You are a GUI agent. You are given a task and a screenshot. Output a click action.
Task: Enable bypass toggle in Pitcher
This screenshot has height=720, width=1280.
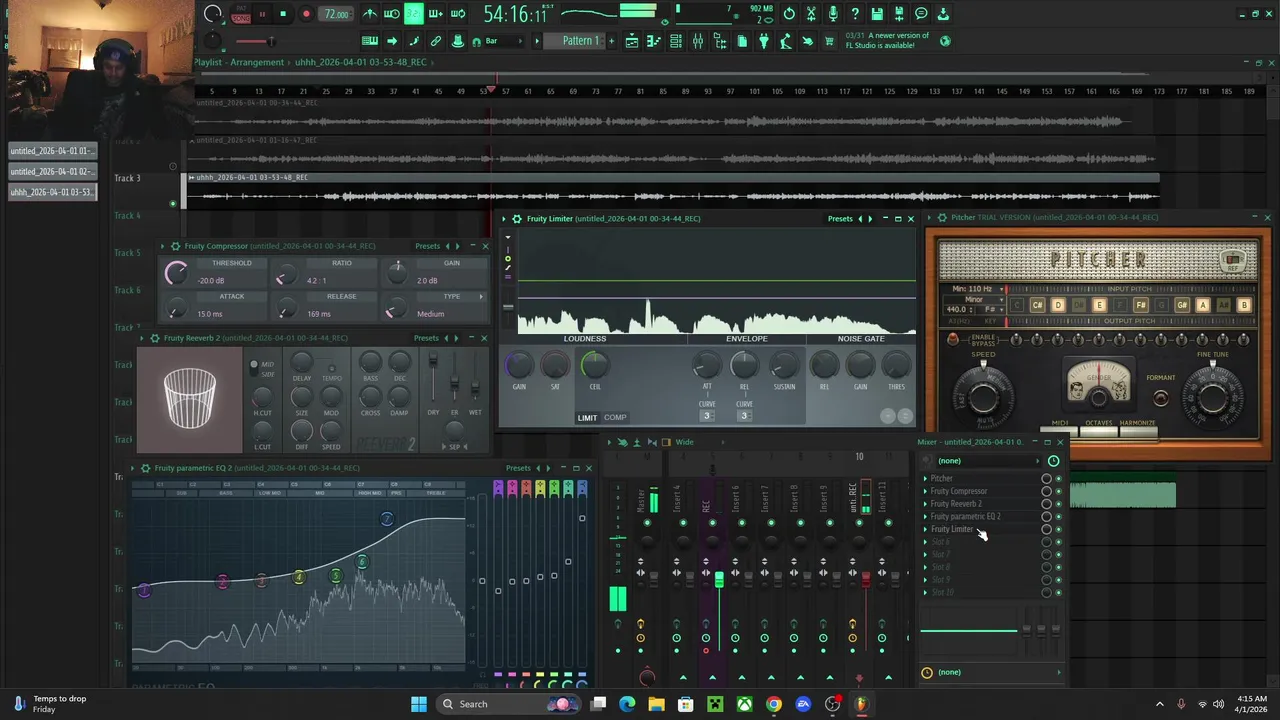(x=952, y=339)
